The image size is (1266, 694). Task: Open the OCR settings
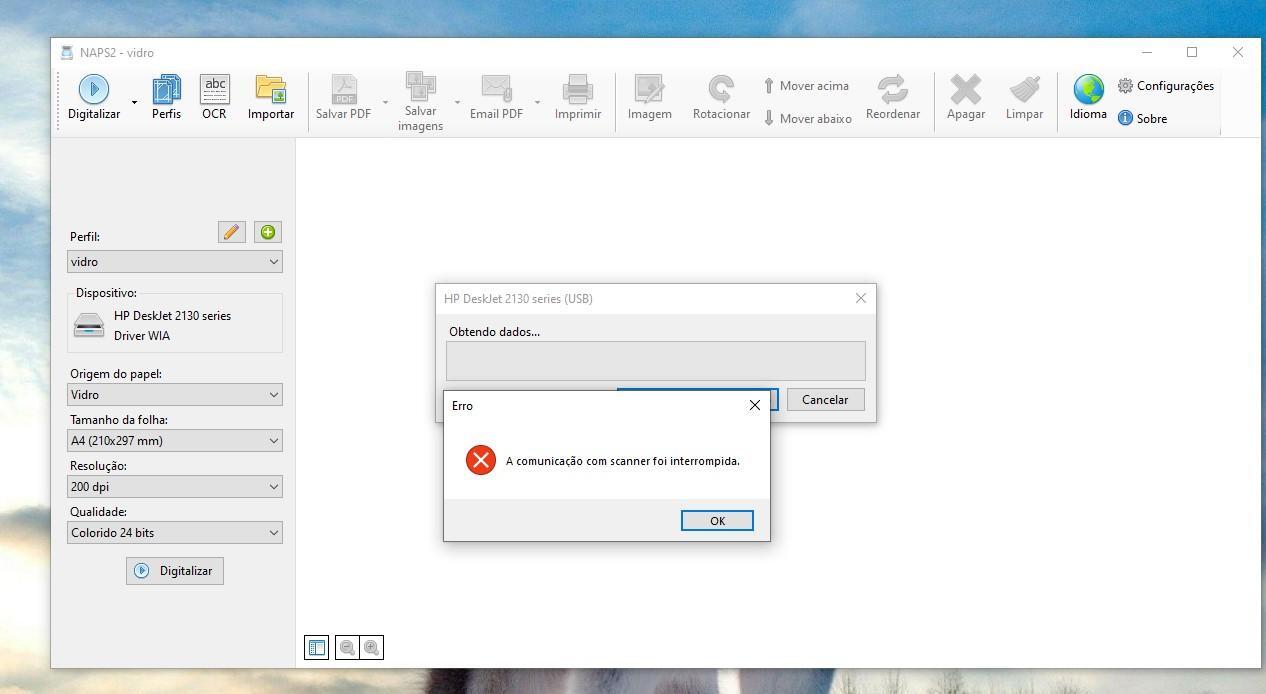click(214, 98)
